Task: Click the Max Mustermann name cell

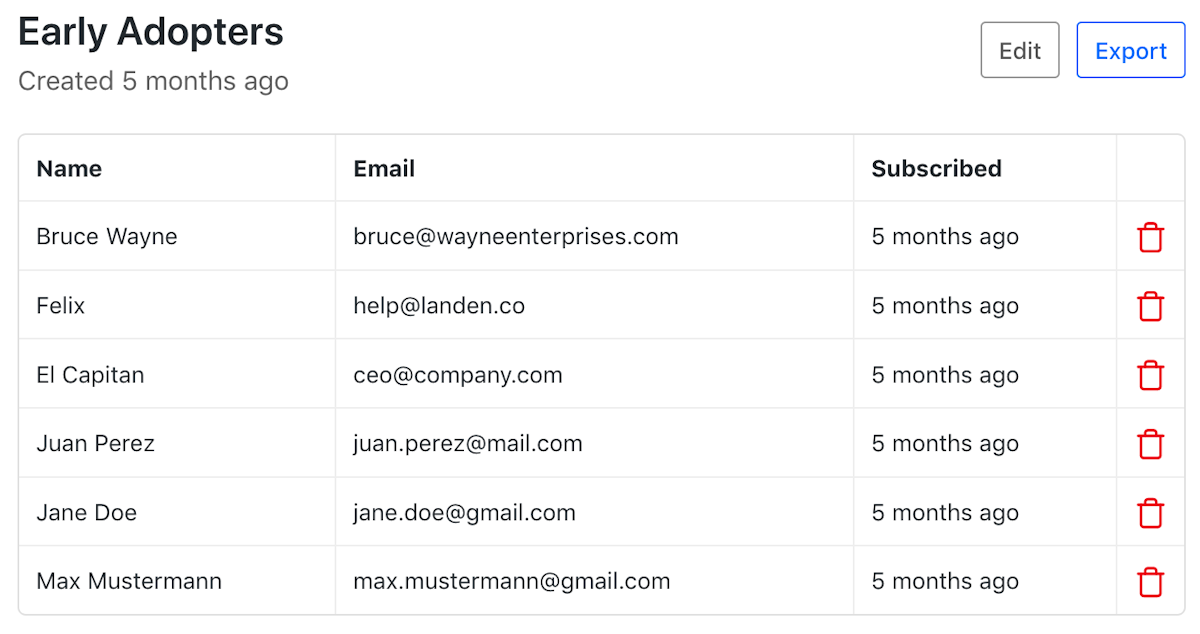Action: coord(129,582)
